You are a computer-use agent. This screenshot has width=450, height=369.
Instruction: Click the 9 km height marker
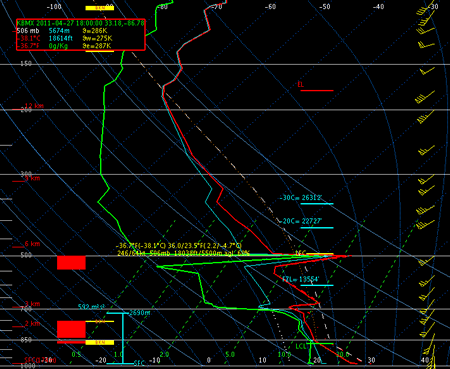(33, 178)
